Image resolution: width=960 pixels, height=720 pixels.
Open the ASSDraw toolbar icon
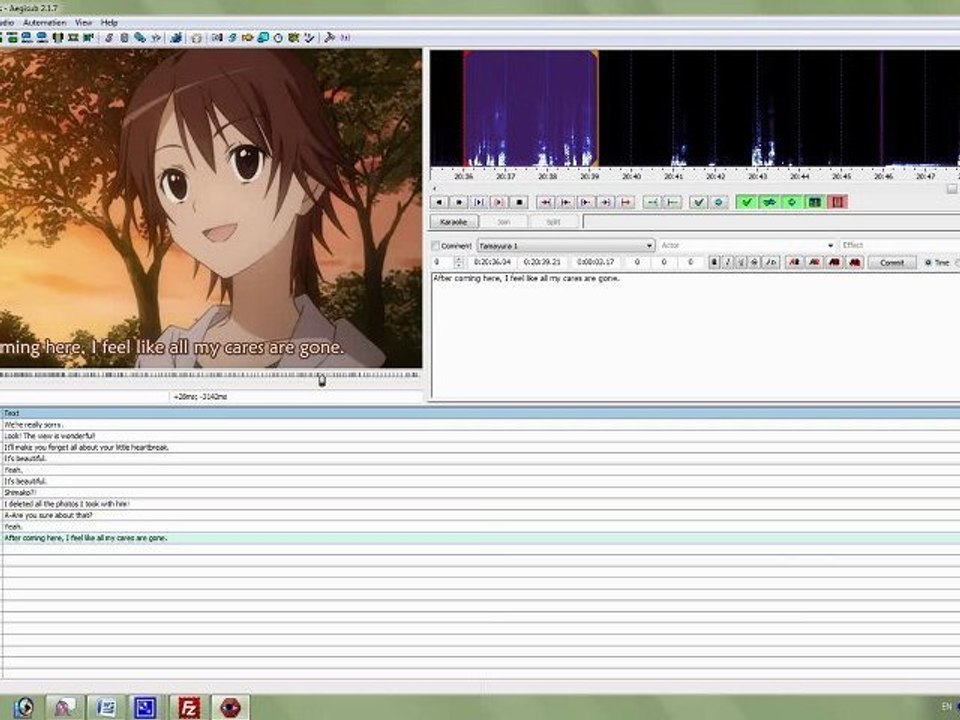click(196, 38)
